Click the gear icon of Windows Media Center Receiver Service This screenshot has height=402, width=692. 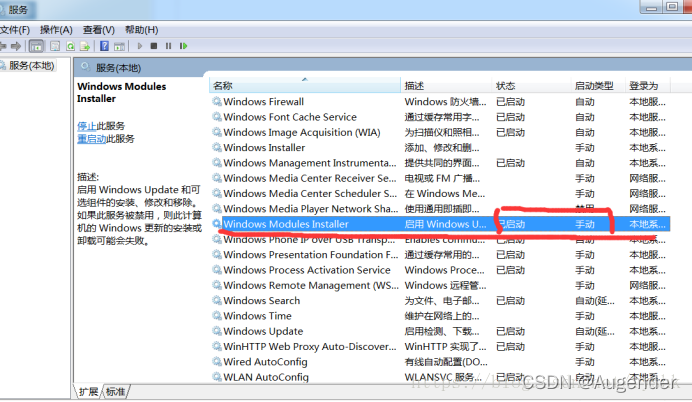(x=217, y=178)
